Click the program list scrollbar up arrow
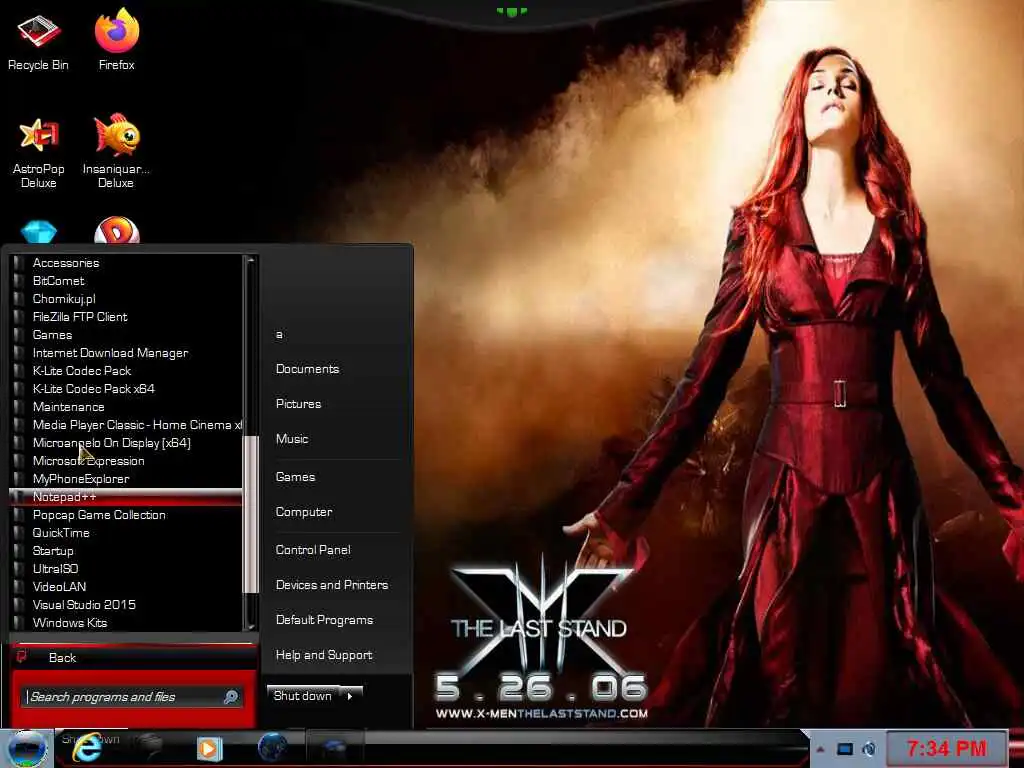Screen dimensions: 1024x768 click(251, 261)
